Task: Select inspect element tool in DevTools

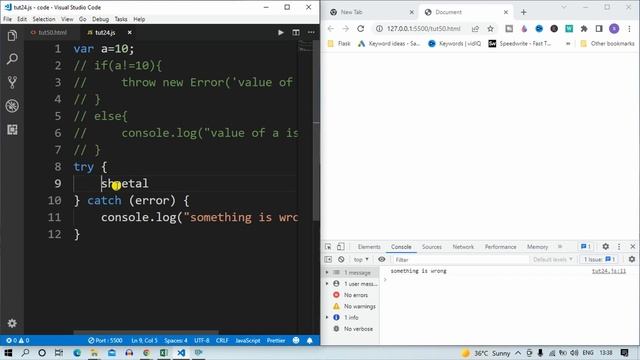Action: [328, 247]
